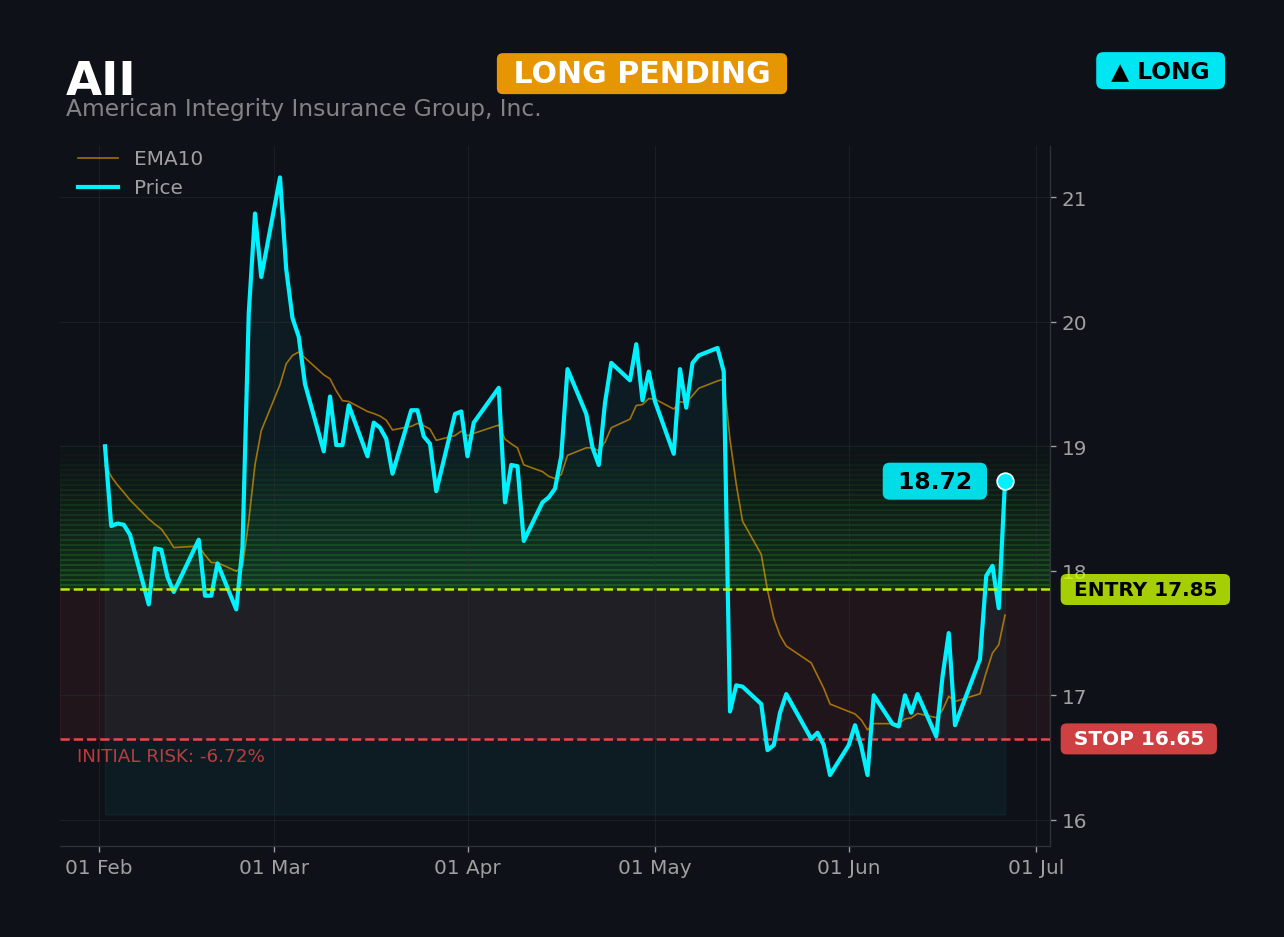Viewport: 1284px width, 937px height.
Task: Click the 20 price axis tick label
Action: [x=1074, y=323]
